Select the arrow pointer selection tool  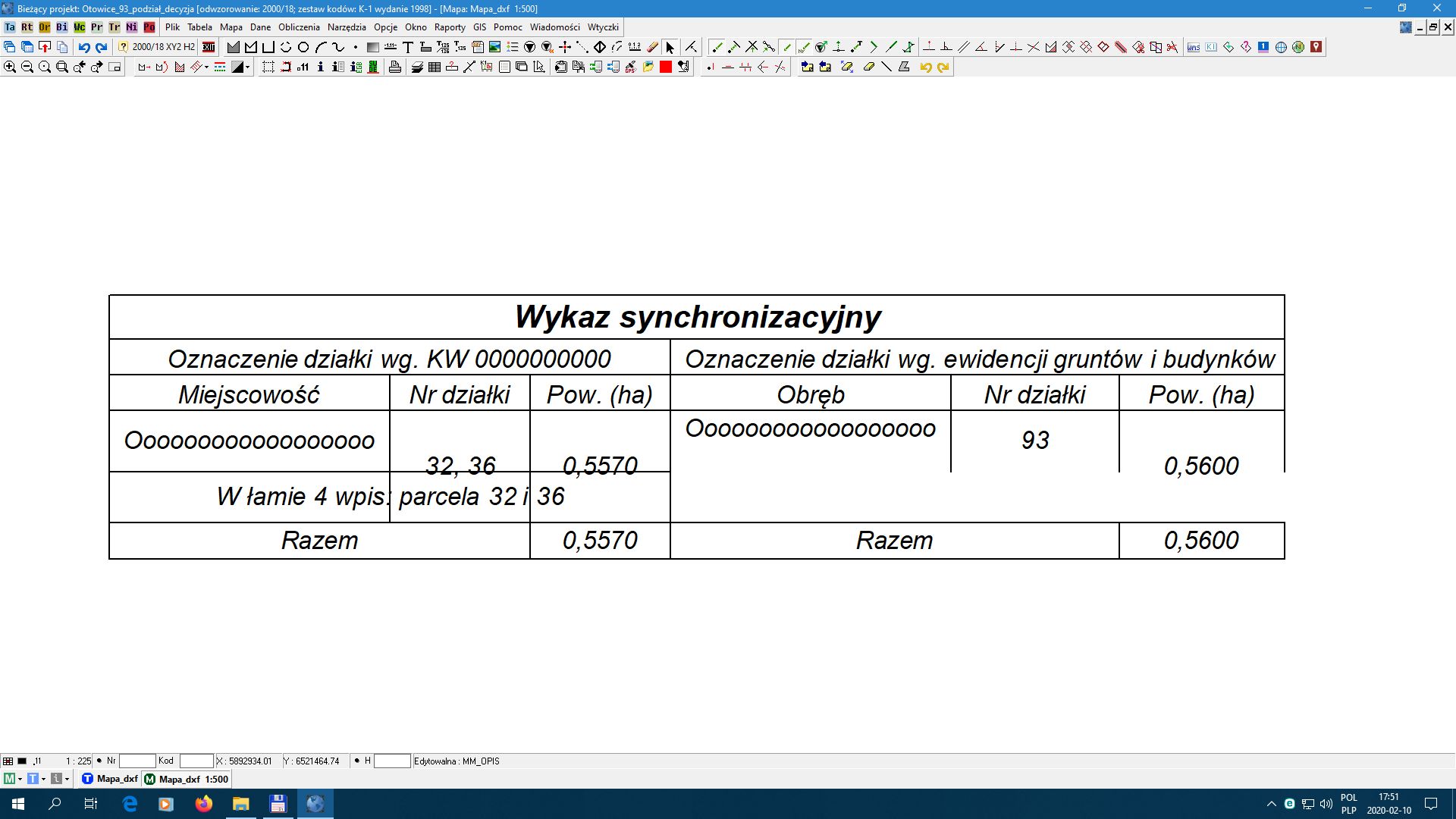point(670,47)
